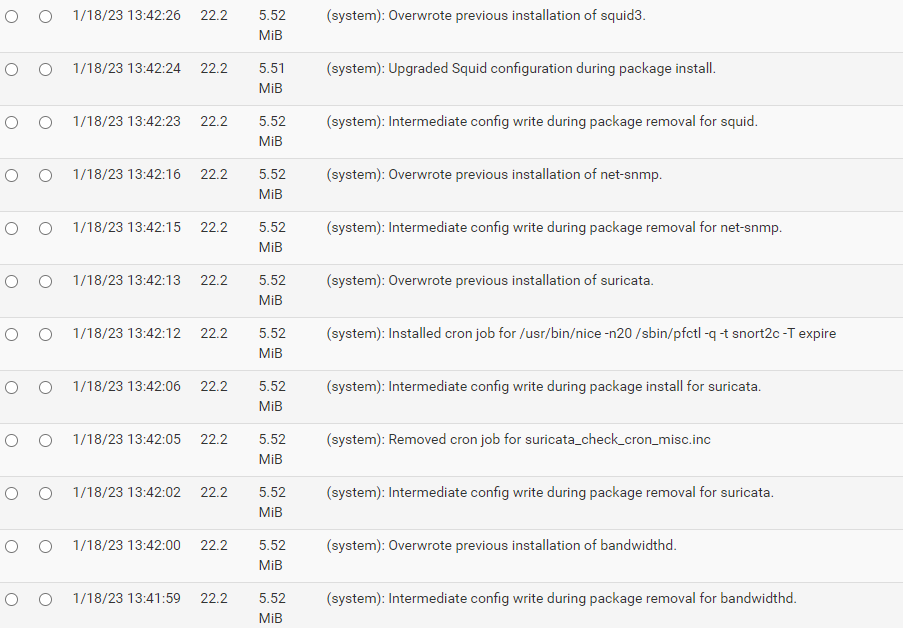Viewport: 903px width, 628px height.
Task: Select left diff radio in 13:42:02 row
Action: pos(12,494)
